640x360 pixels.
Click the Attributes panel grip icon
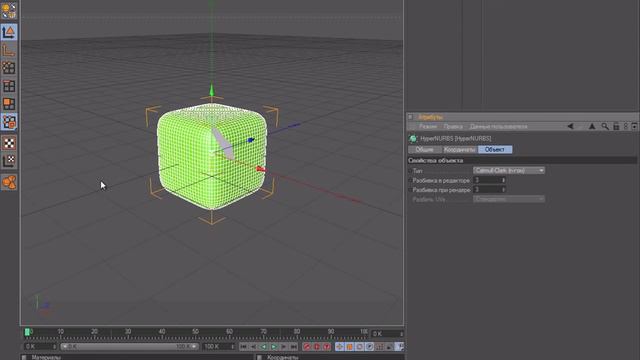(x=411, y=117)
